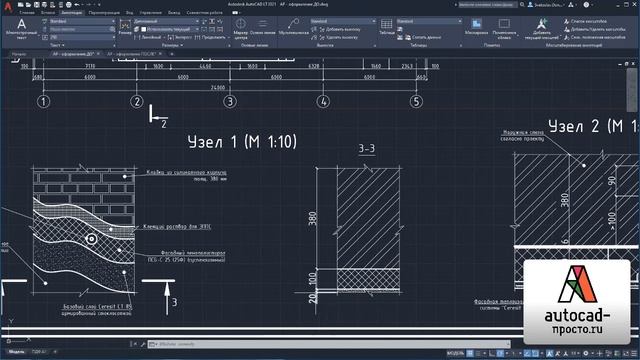Open the Начало start tab

click(18, 54)
